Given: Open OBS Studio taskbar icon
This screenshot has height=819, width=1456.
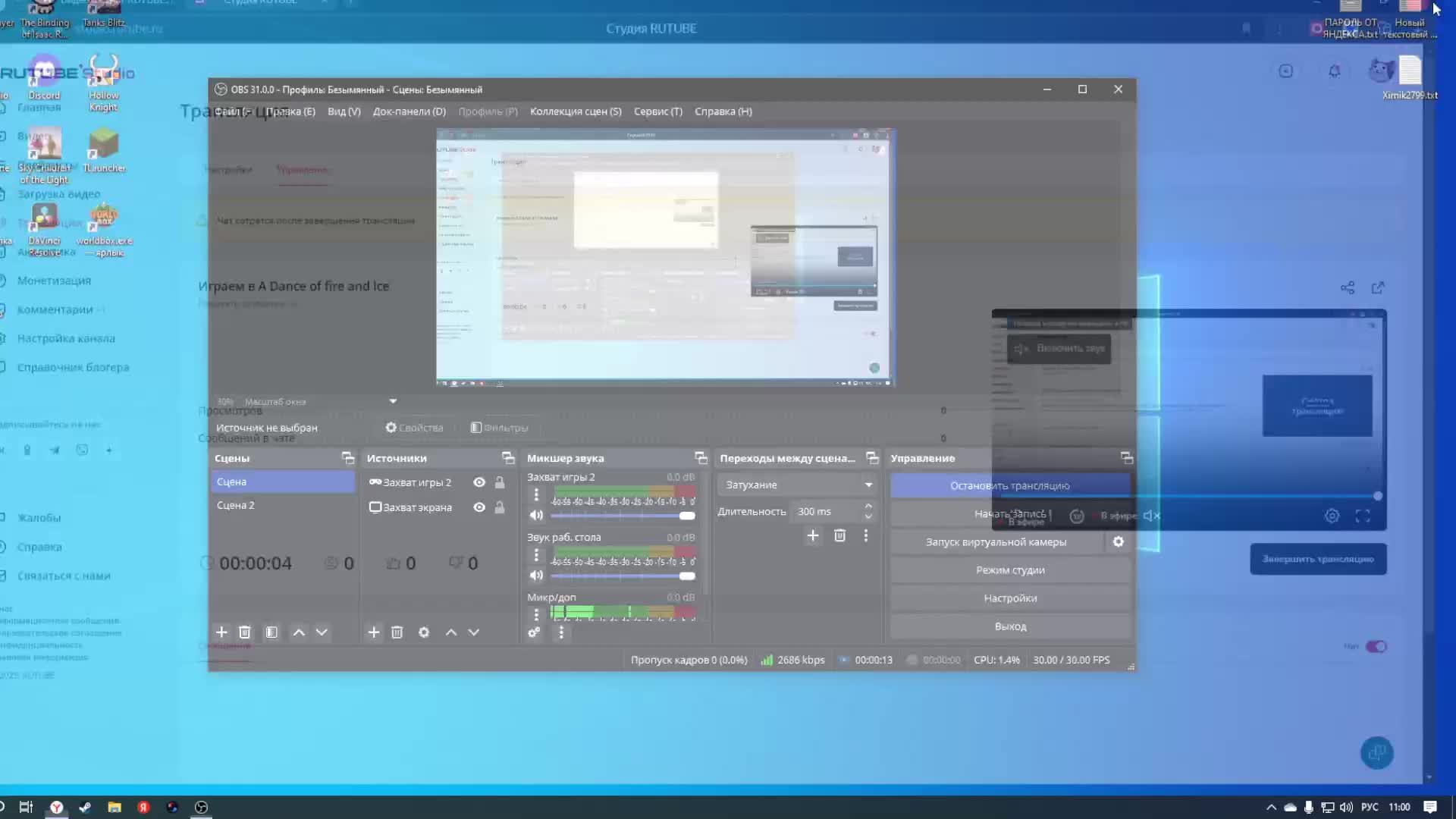Looking at the screenshot, I should click(201, 807).
